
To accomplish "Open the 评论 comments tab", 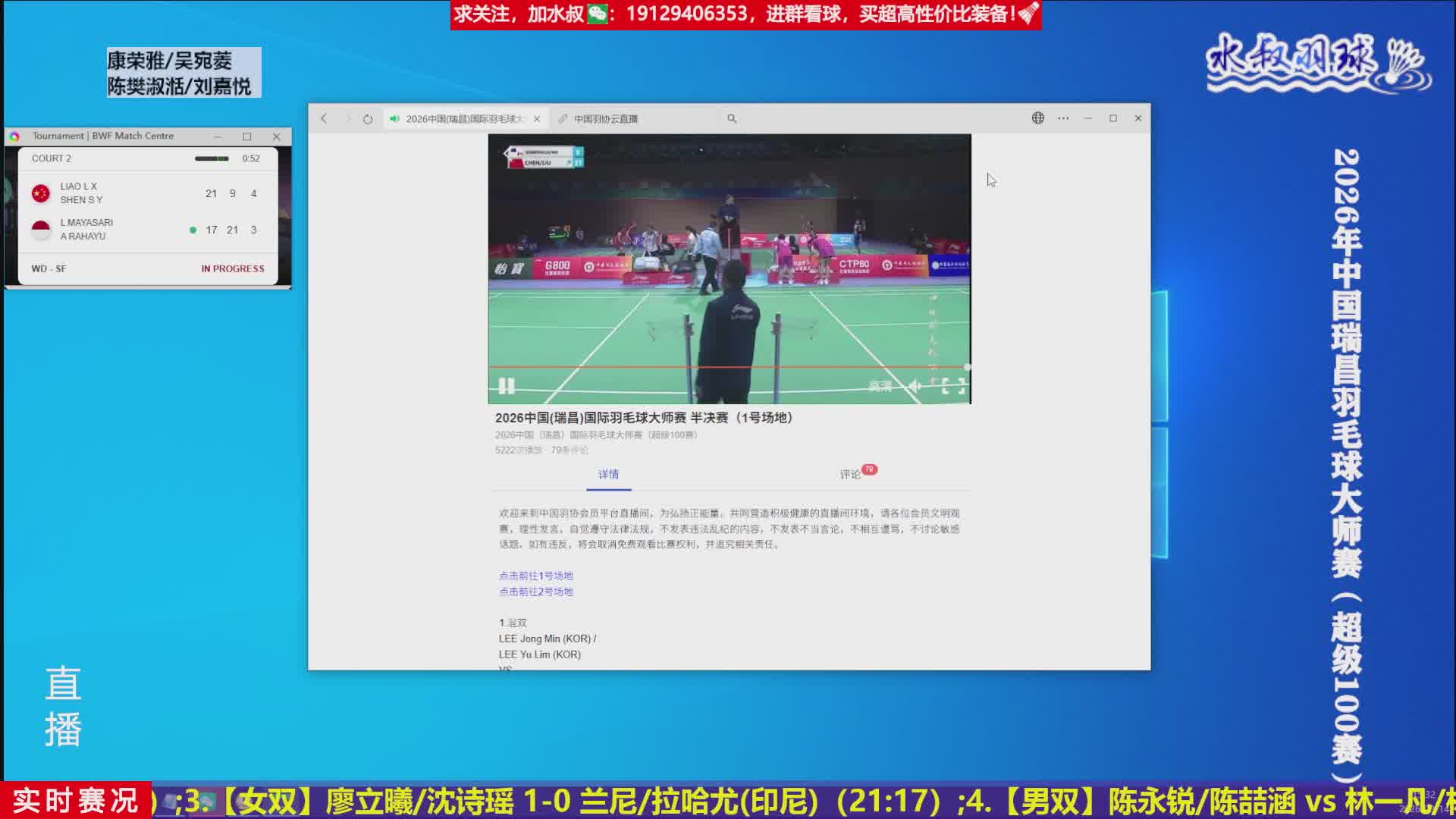I will pos(850,474).
